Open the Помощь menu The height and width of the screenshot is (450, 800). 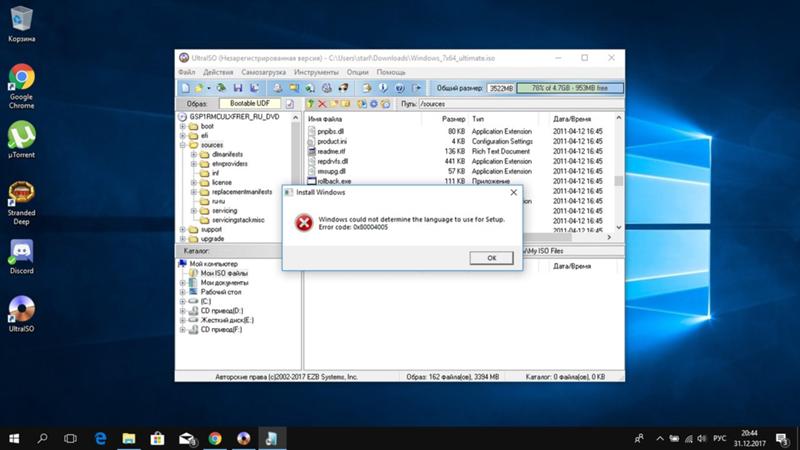391,72
